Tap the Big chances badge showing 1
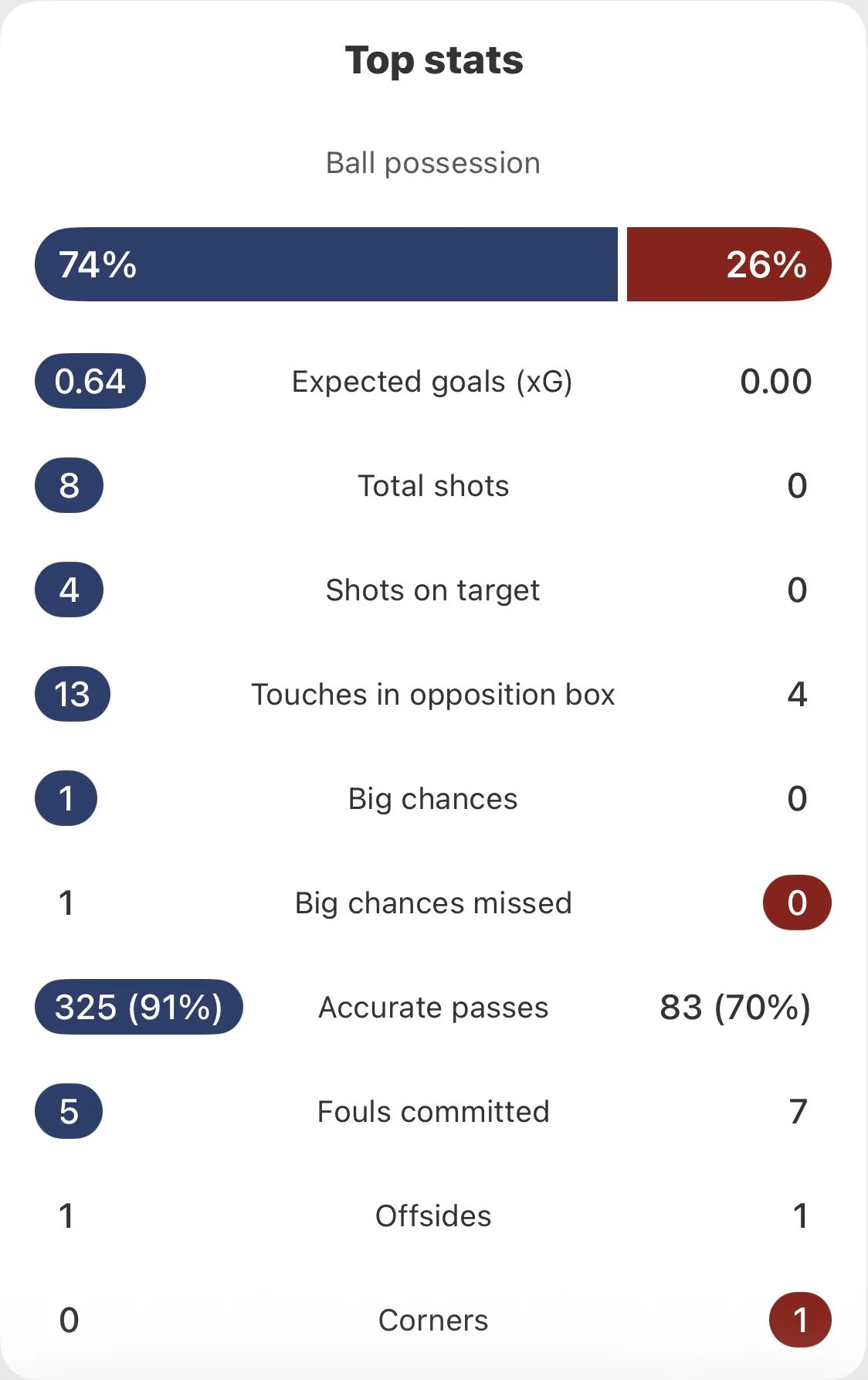 (x=66, y=798)
